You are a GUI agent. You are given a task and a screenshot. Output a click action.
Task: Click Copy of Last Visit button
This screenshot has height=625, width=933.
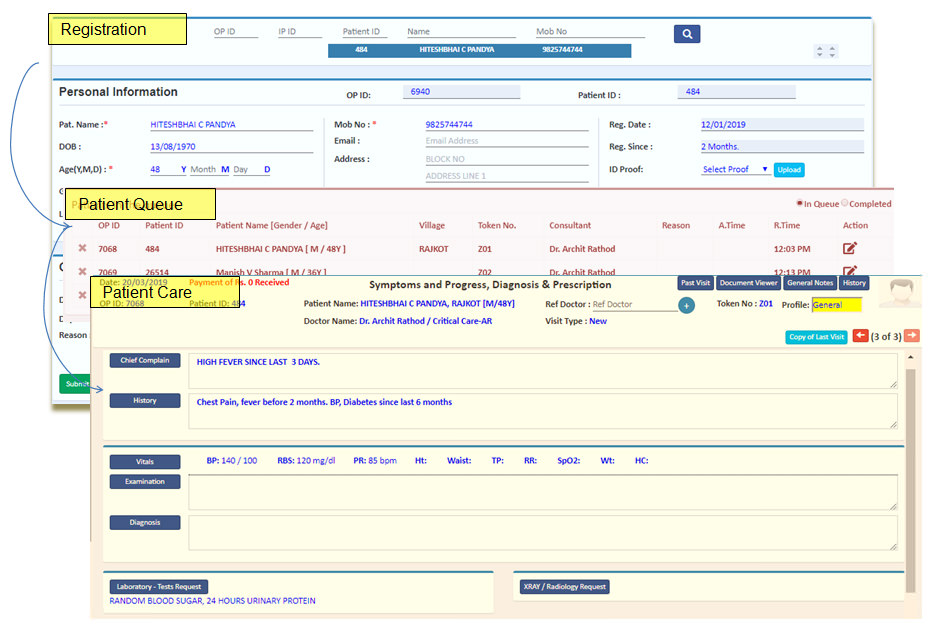click(816, 337)
